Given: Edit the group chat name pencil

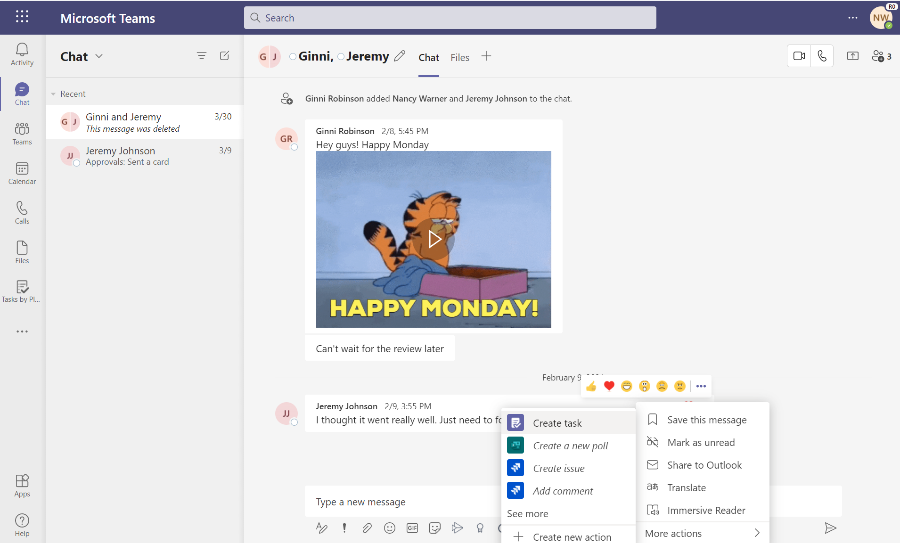Looking at the screenshot, I should tap(400, 56).
